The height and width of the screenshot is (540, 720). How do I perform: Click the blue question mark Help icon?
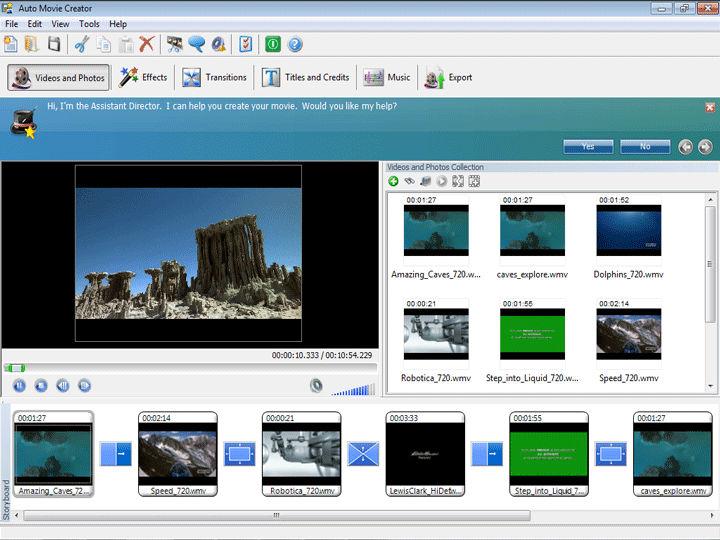(x=295, y=44)
